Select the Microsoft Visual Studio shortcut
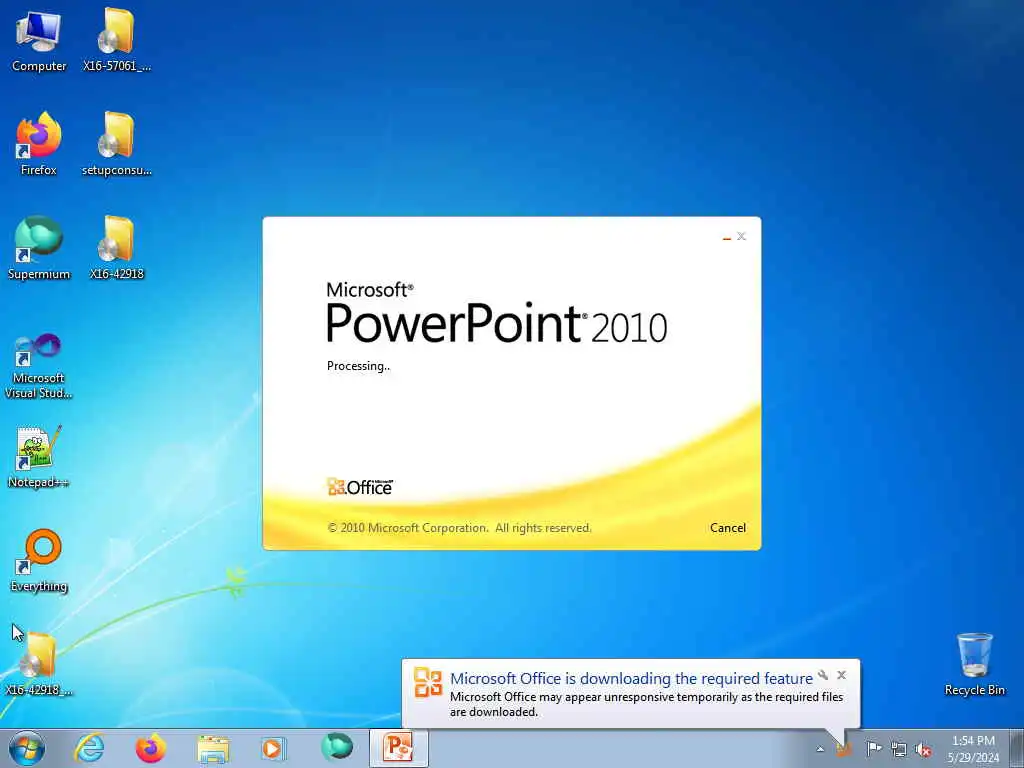Image resolution: width=1024 pixels, height=768 pixels. point(39,366)
